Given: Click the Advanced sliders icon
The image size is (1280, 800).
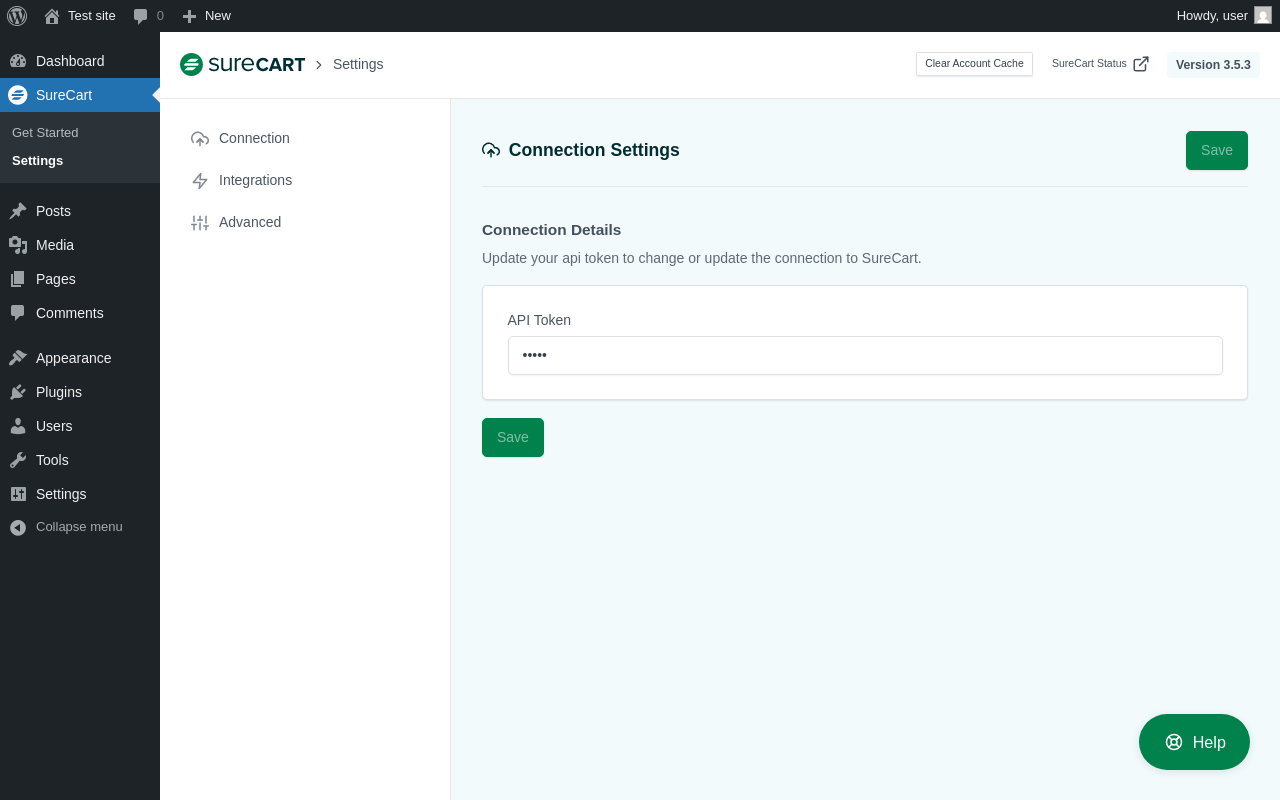Looking at the screenshot, I should point(200,223).
